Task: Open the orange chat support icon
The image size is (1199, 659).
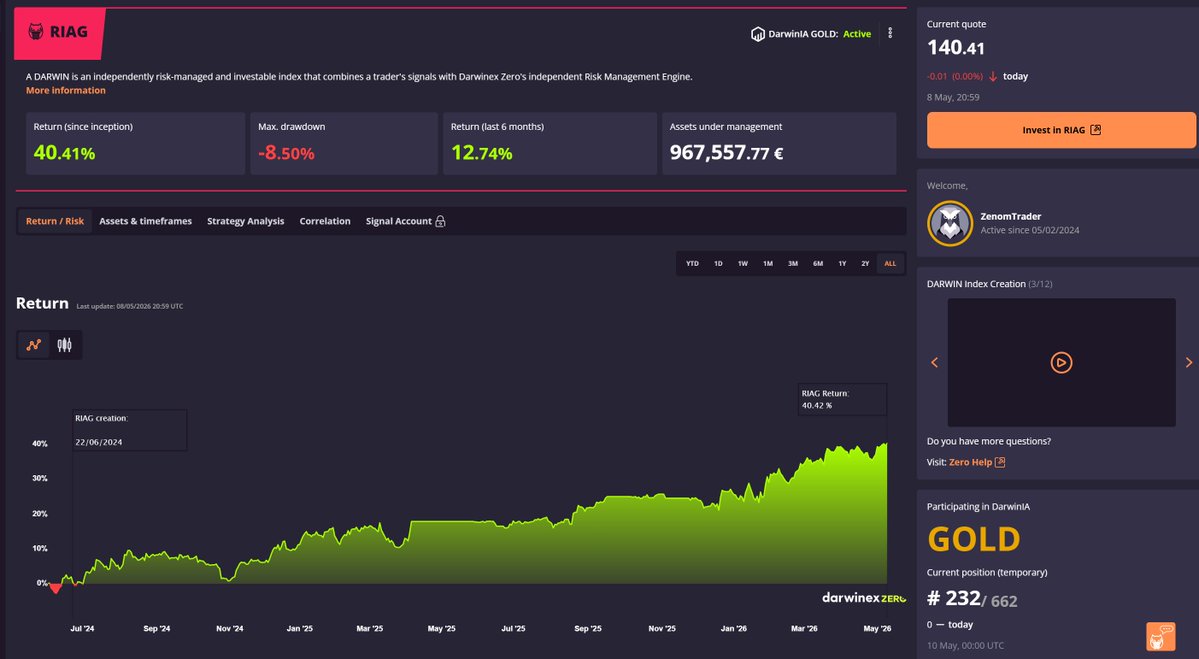Action: tap(1160, 636)
